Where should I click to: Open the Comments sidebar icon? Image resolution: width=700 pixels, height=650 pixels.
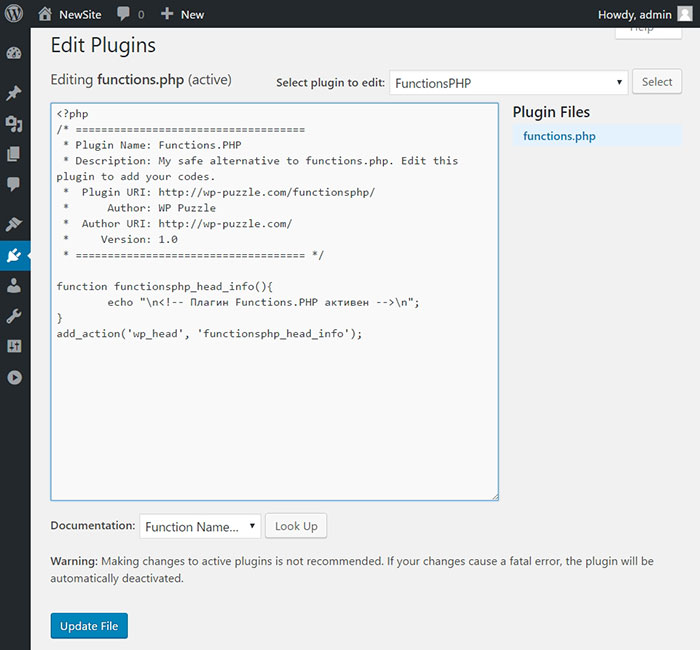tap(14, 184)
